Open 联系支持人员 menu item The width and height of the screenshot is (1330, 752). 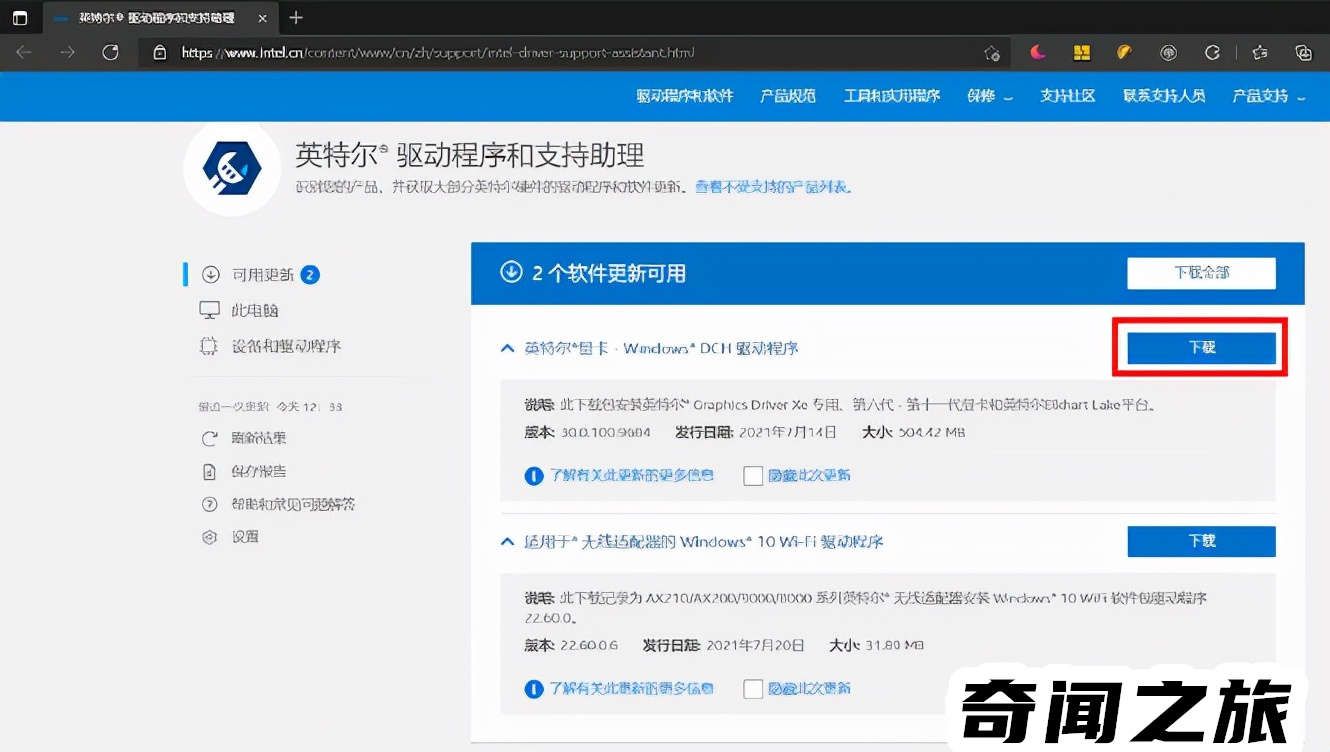pos(1164,96)
